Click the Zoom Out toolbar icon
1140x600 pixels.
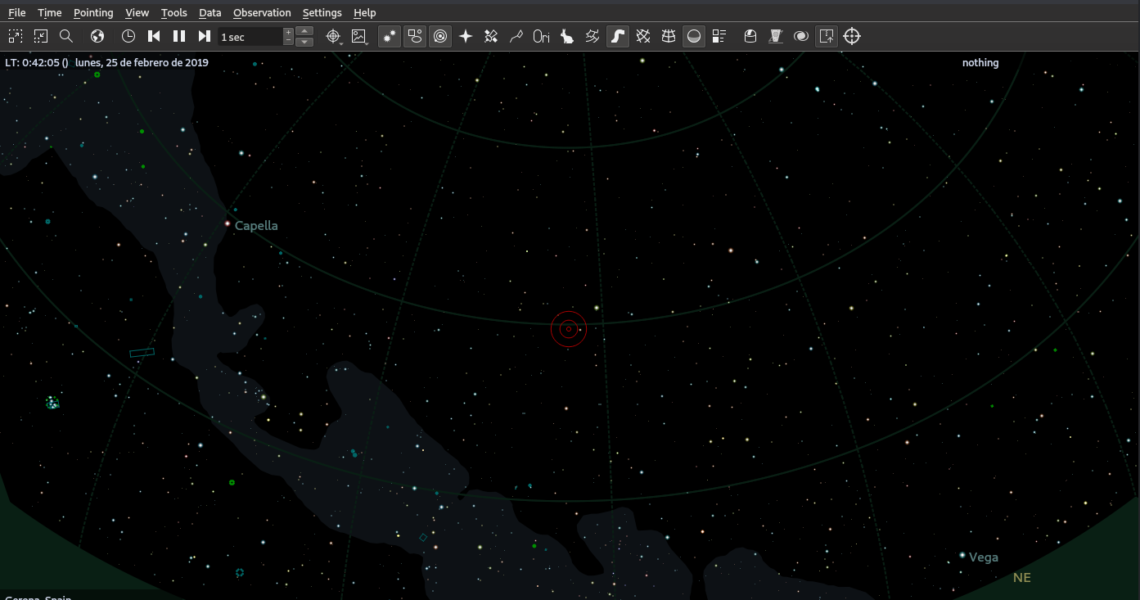(x=41, y=36)
